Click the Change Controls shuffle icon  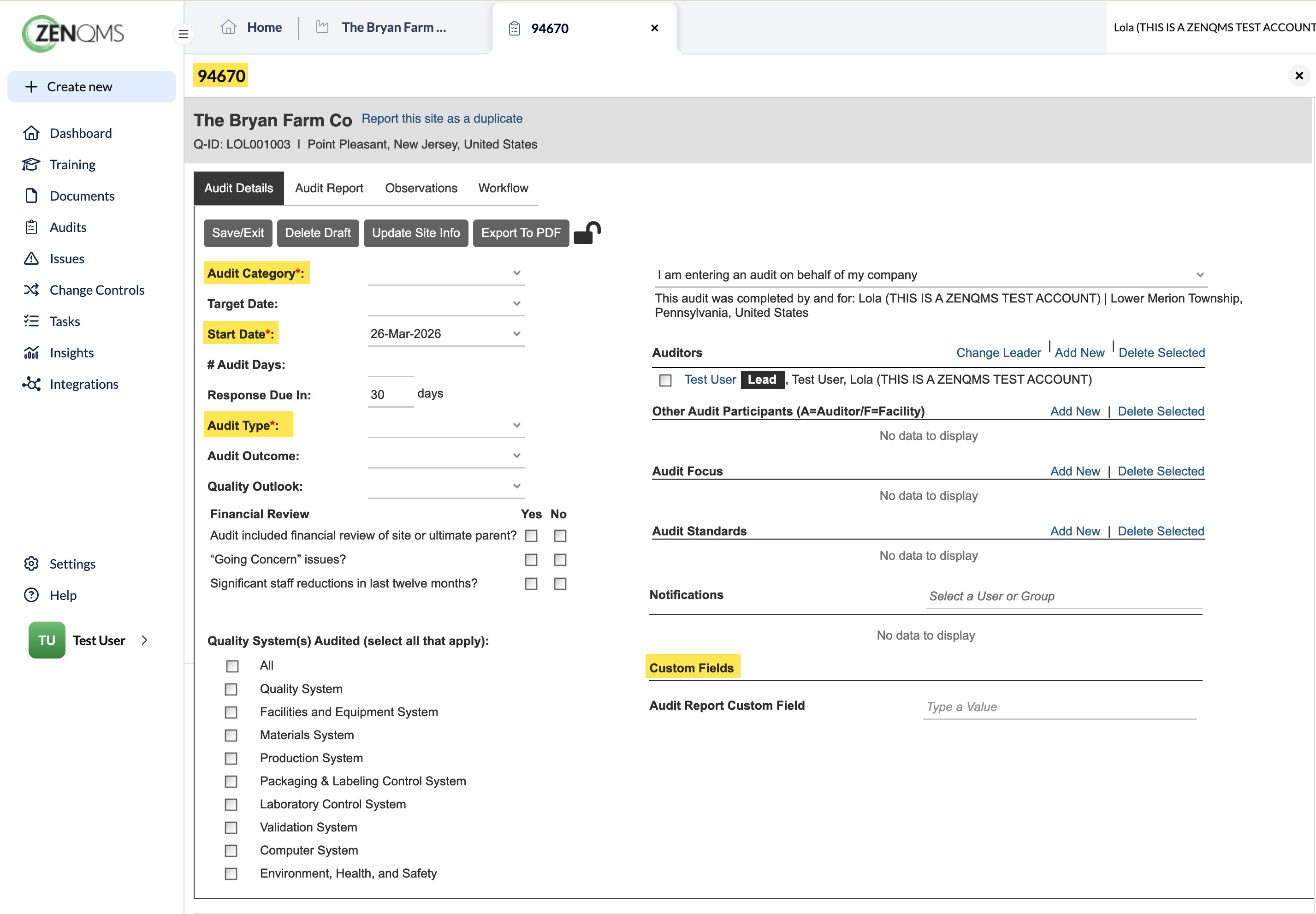31,290
